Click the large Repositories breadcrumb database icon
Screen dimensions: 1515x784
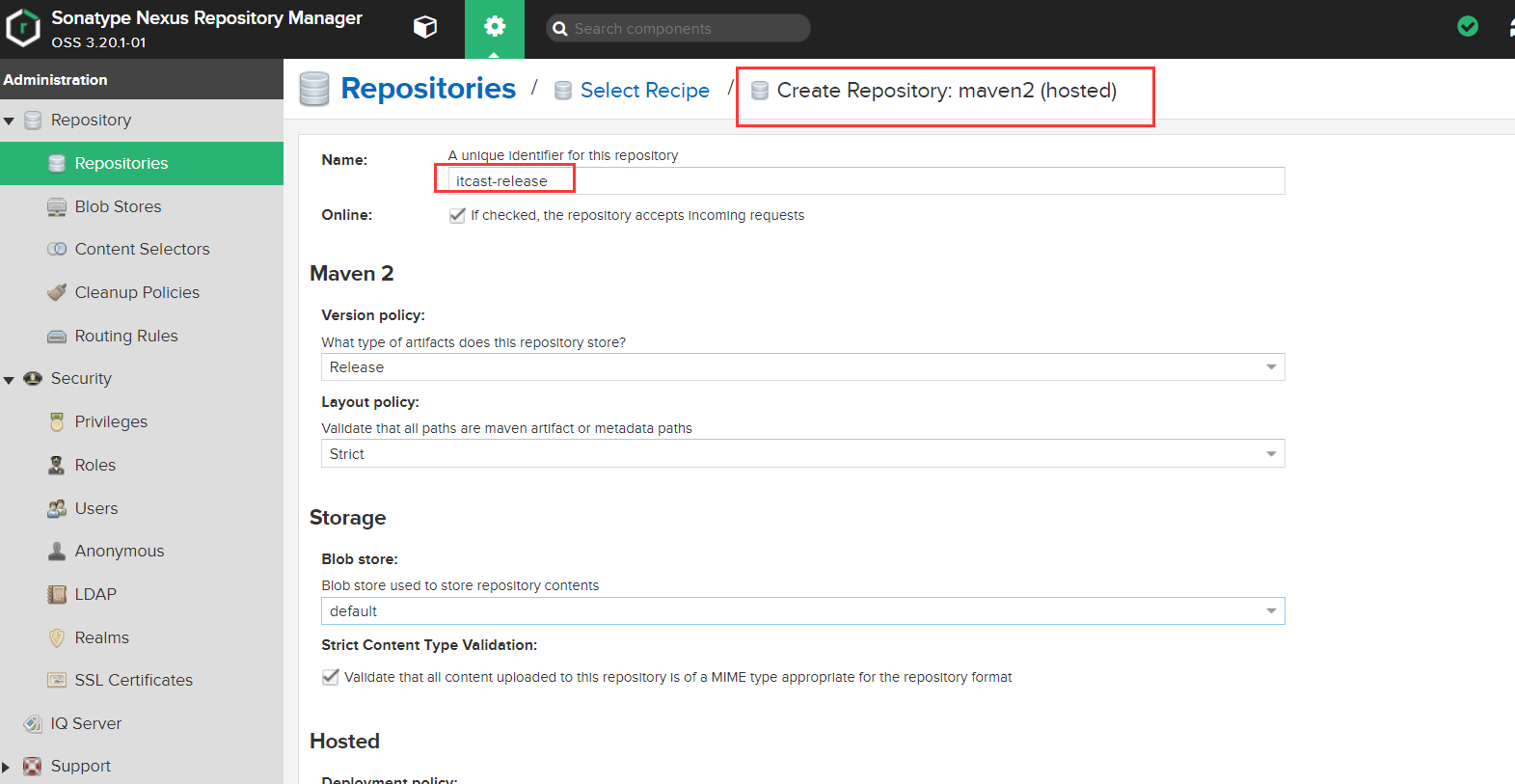click(314, 89)
